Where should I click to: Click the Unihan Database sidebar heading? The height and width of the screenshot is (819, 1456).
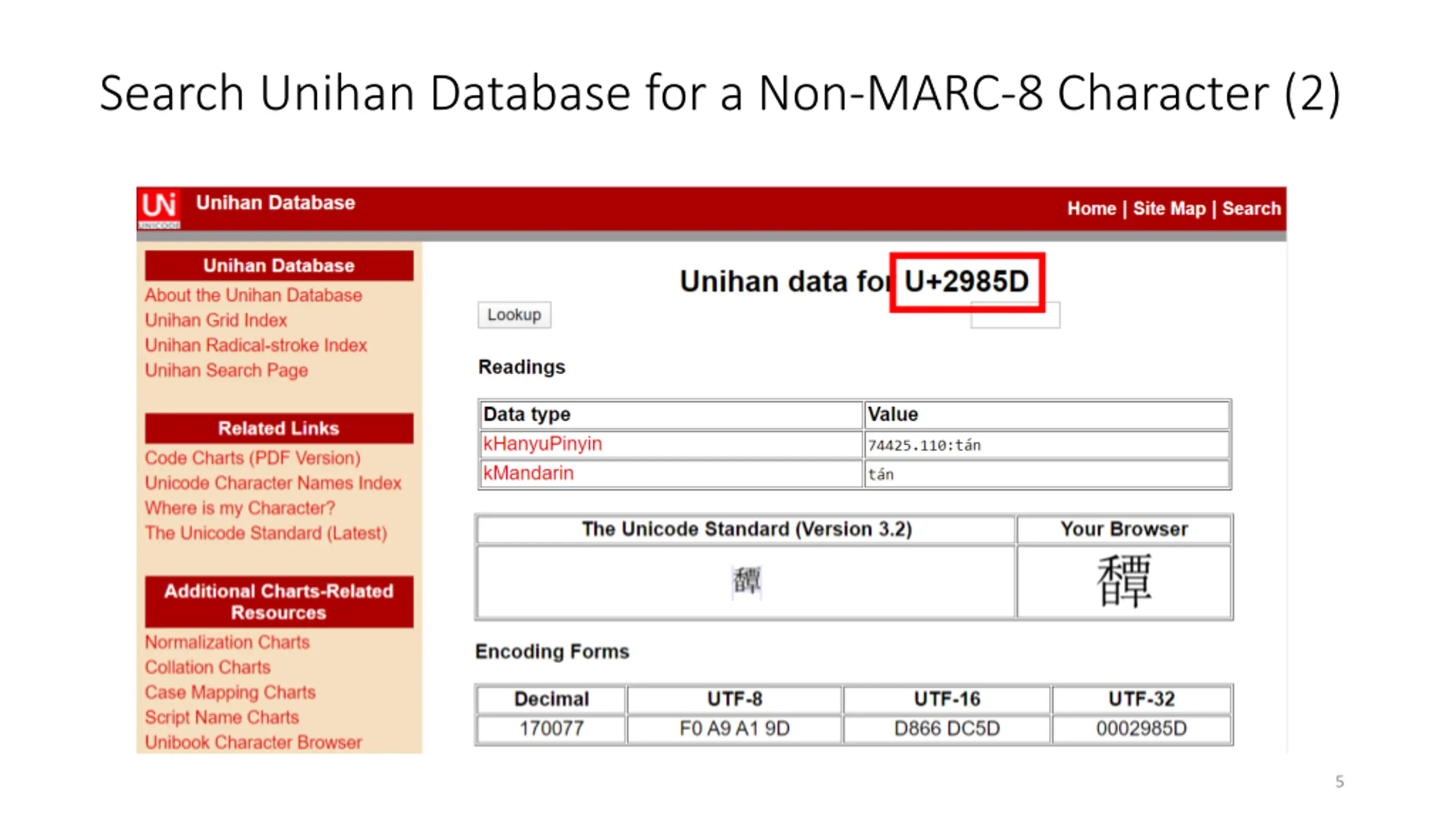[x=279, y=266]
